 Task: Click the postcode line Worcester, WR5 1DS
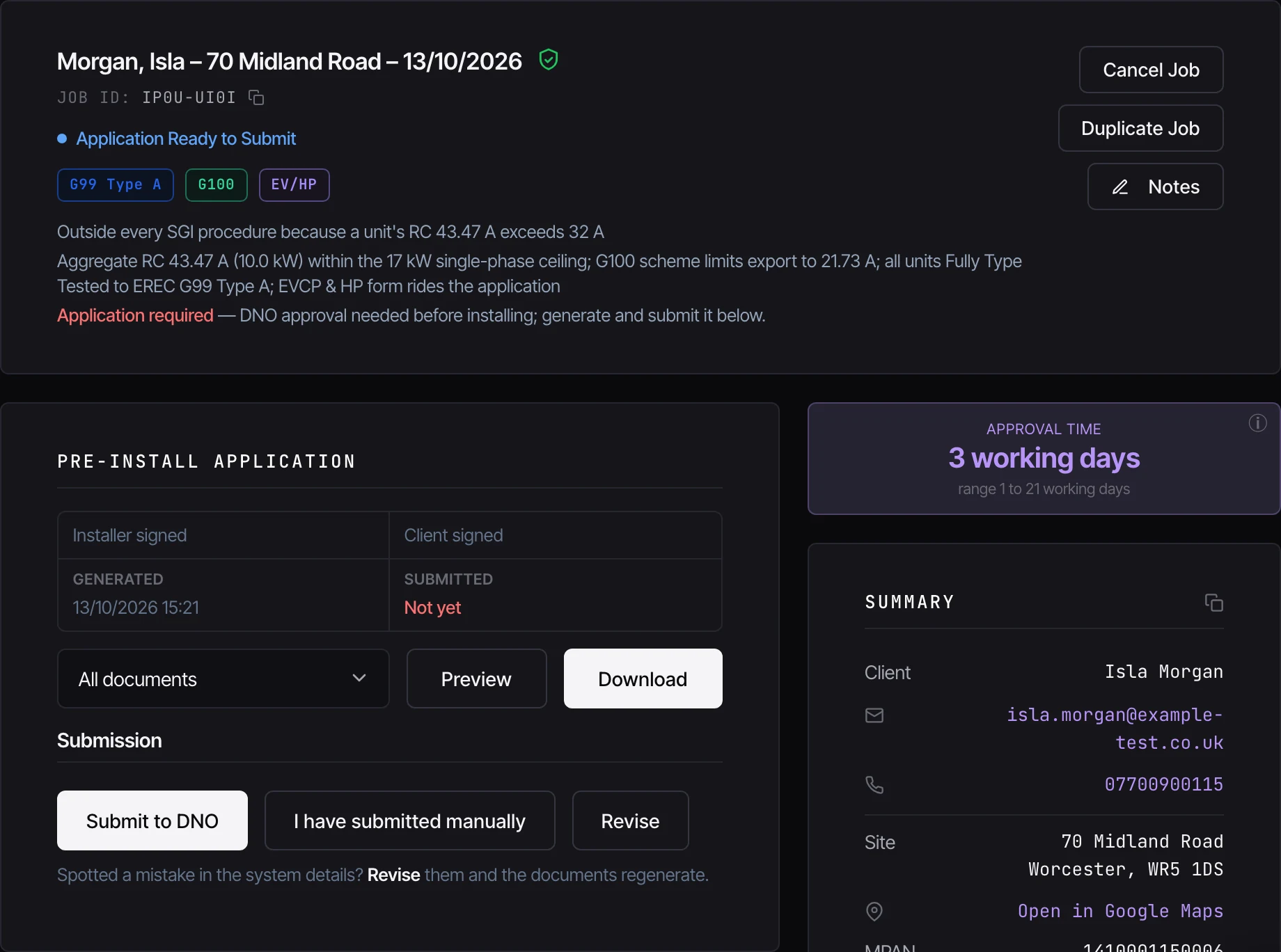[x=1126, y=869]
